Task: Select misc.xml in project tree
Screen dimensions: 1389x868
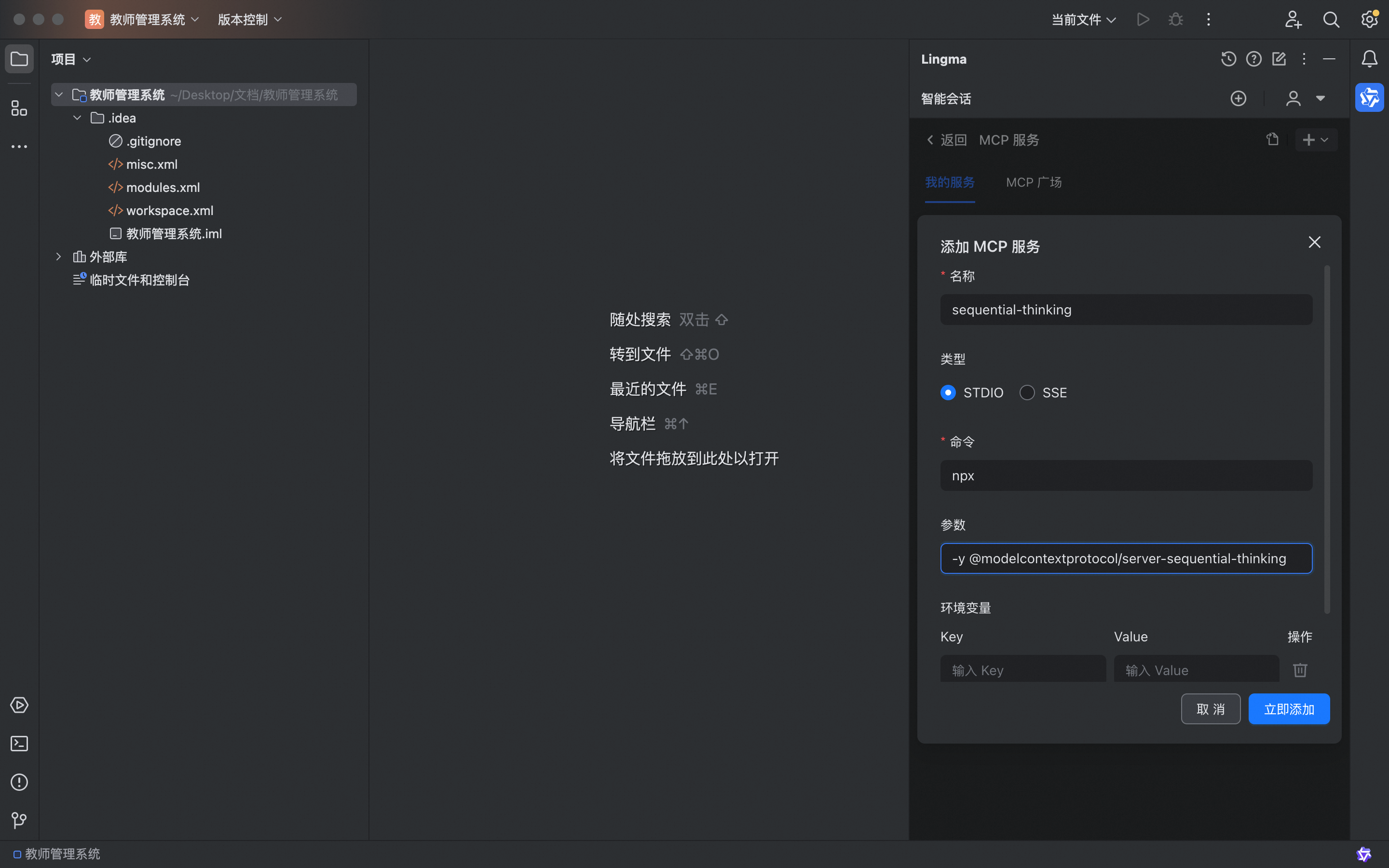Action: pyautogui.click(x=144, y=164)
